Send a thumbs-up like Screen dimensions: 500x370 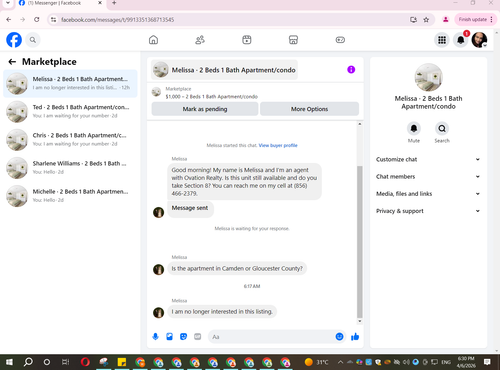coord(355,337)
